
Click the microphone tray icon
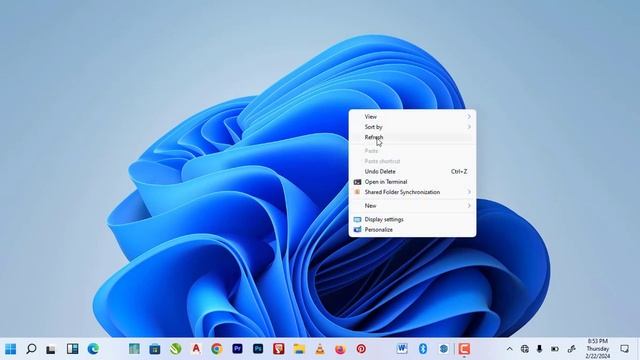pos(539,349)
